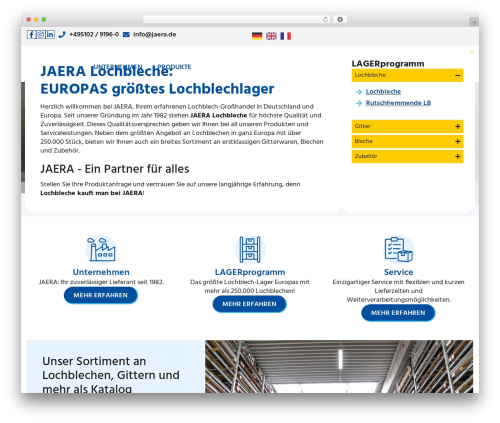Click Mehr erfahren under Unternehmen
Image resolution: width=500 pixels, height=423 pixels.
[101, 295]
